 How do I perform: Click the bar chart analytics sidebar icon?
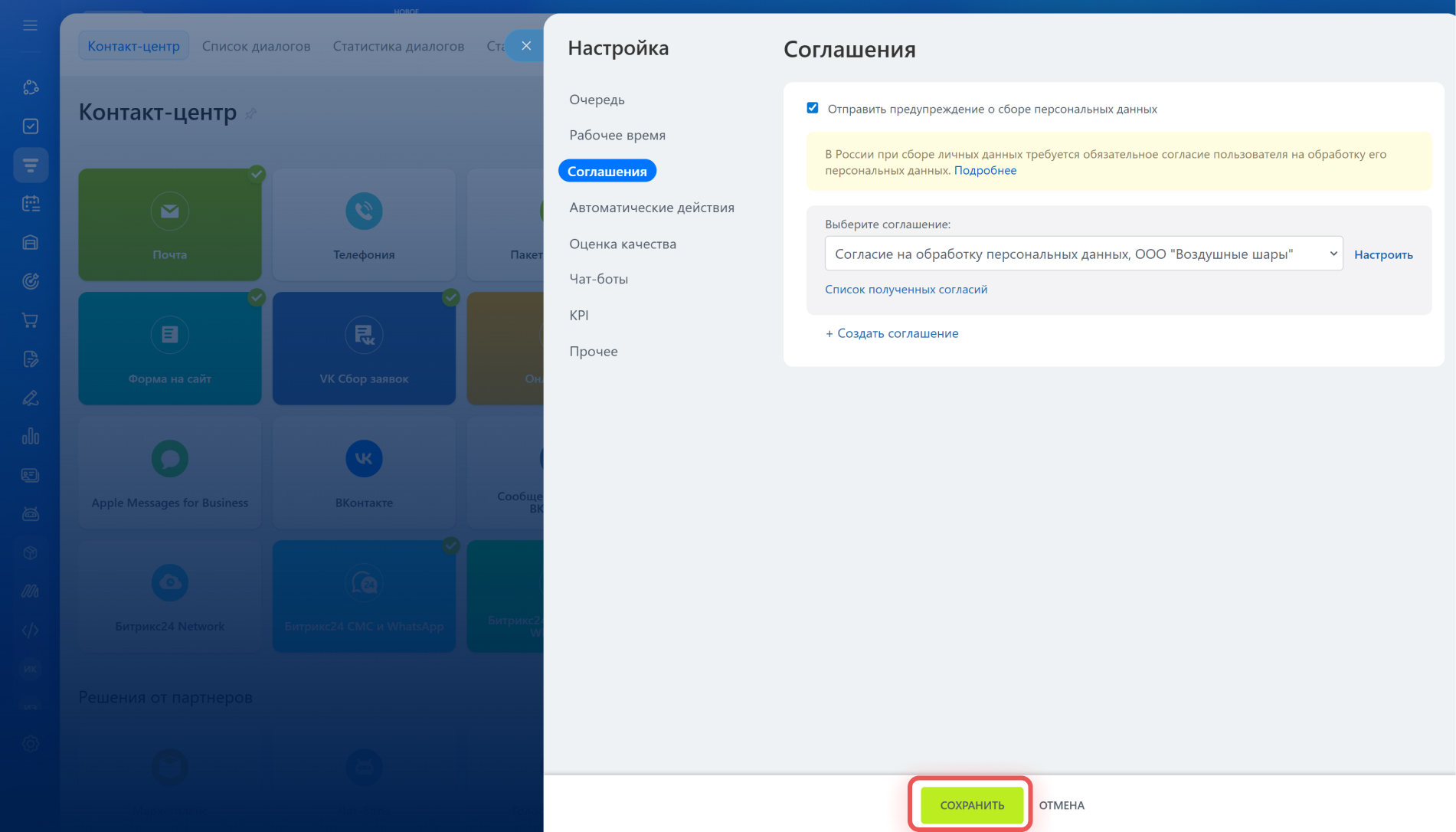point(31,437)
